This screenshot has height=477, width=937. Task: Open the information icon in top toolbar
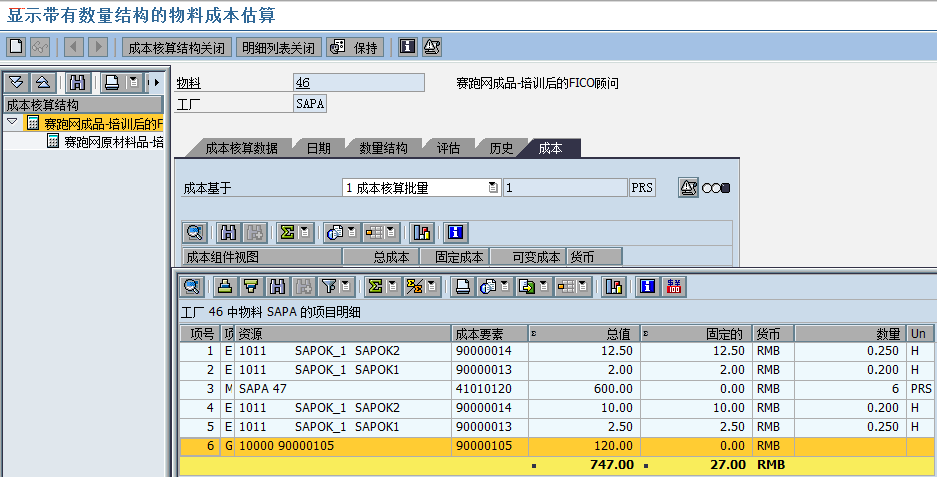click(408, 47)
